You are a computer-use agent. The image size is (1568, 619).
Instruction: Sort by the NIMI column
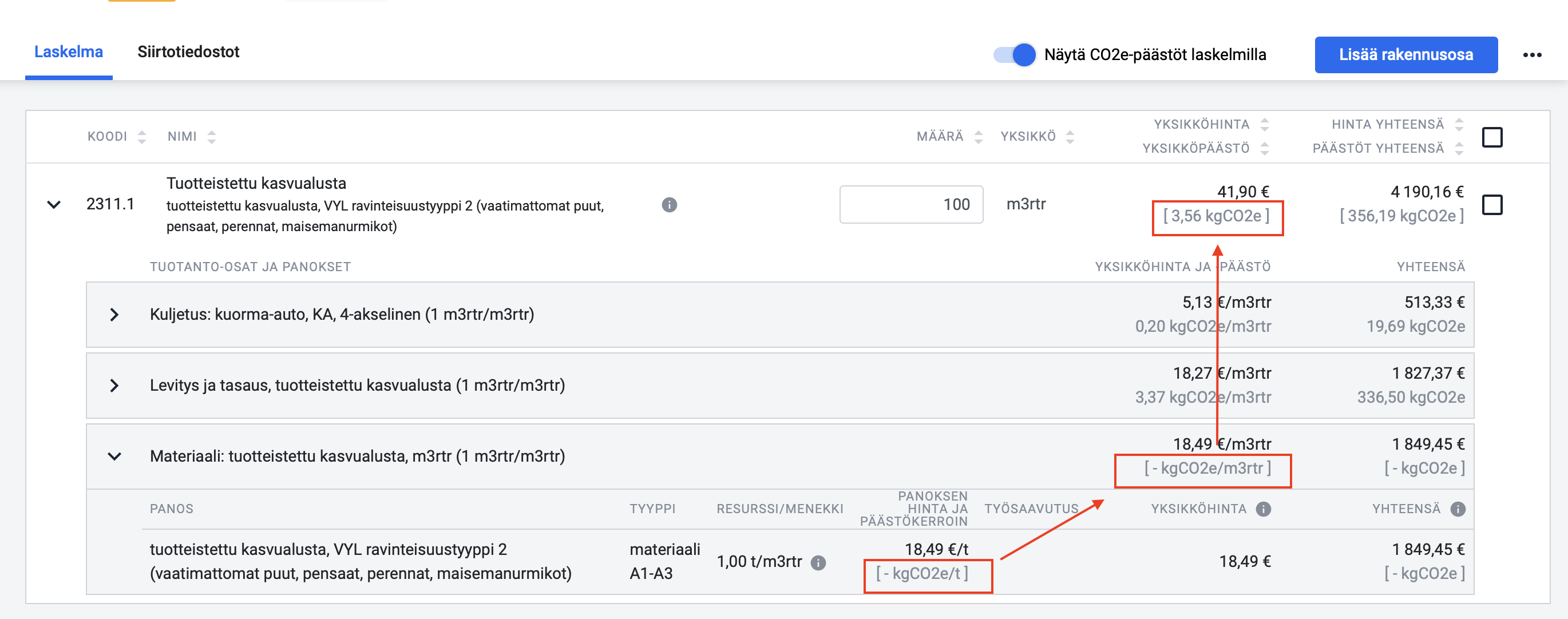pyautogui.click(x=211, y=136)
